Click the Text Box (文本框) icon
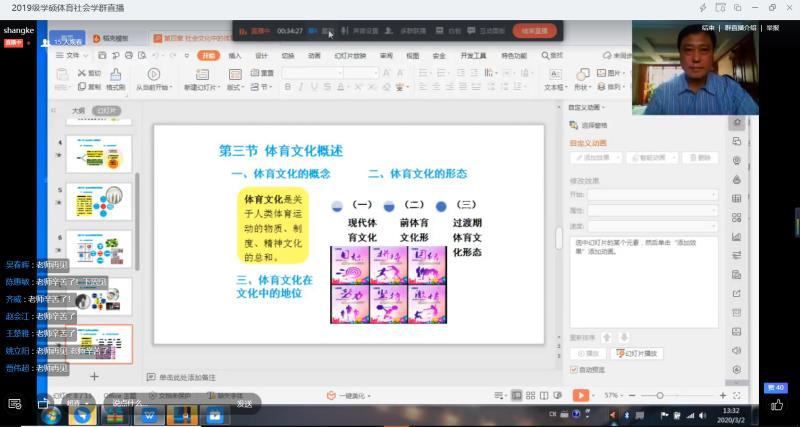Image resolution: width=800 pixels, height=427 pixels. (555, 74)
